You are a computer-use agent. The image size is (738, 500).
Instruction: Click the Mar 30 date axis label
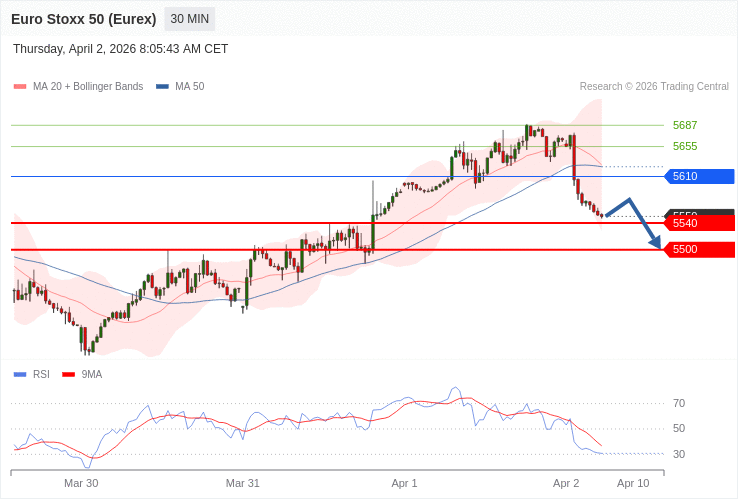pos(81,484)
